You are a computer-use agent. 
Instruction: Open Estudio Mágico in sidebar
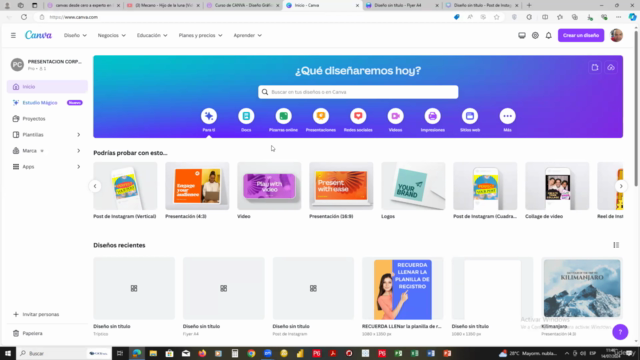pyautogui.click(x=47, y=103)
